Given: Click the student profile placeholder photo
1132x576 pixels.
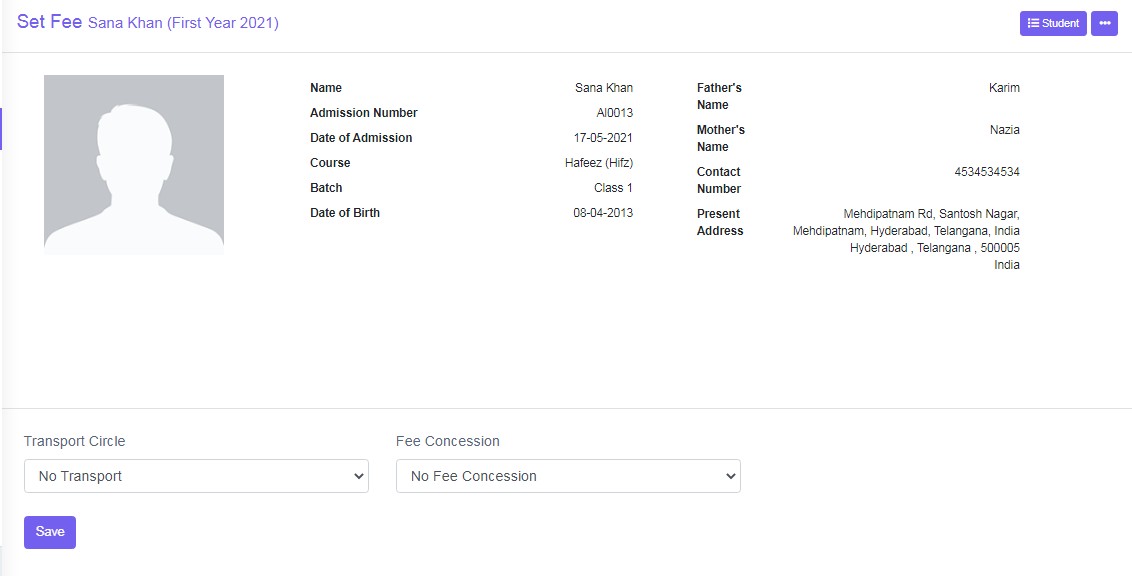Looking at the screenshot, I should [x=134, y=165].
